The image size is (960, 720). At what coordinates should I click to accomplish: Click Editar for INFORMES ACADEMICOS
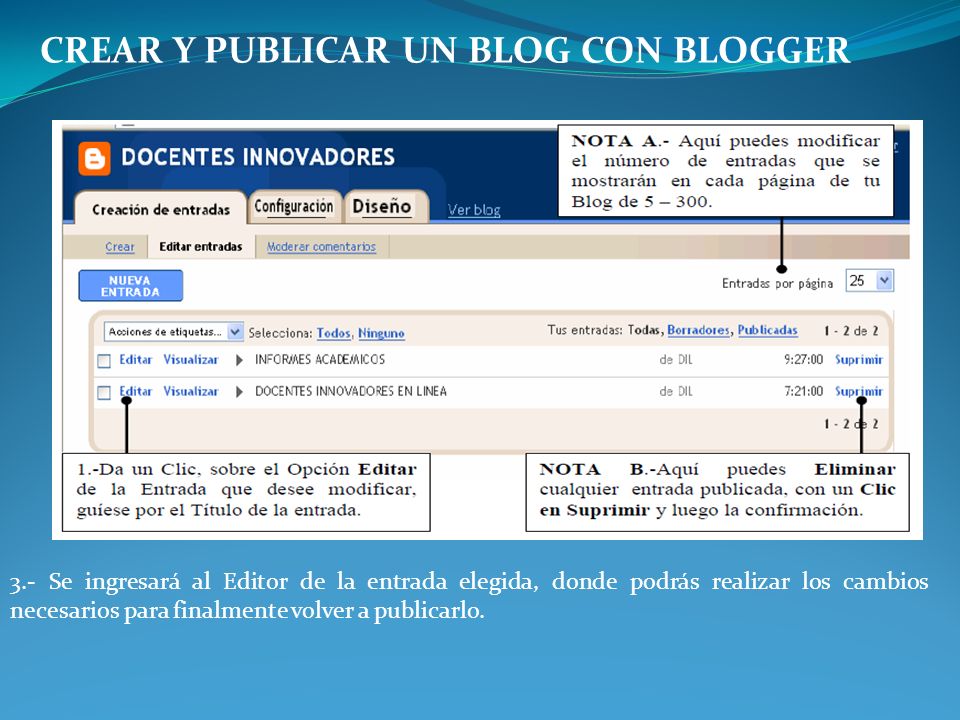point(135,359)
